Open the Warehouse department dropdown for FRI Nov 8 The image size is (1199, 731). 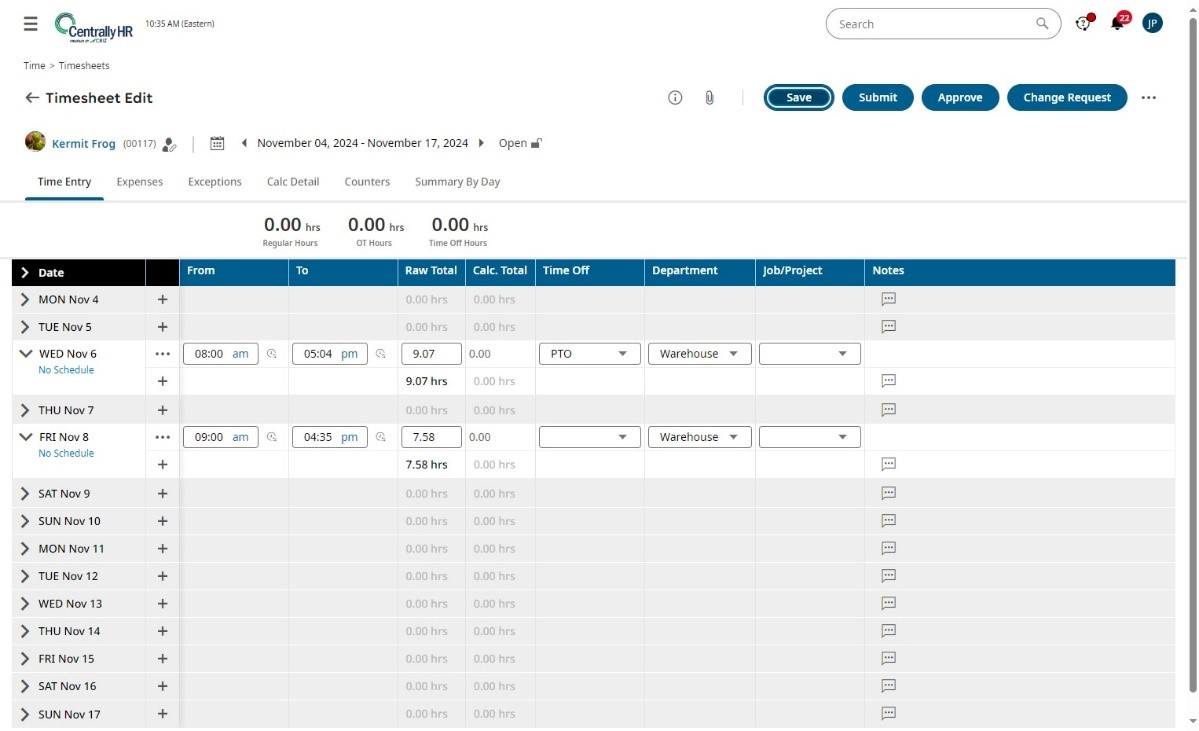[700, 437]
